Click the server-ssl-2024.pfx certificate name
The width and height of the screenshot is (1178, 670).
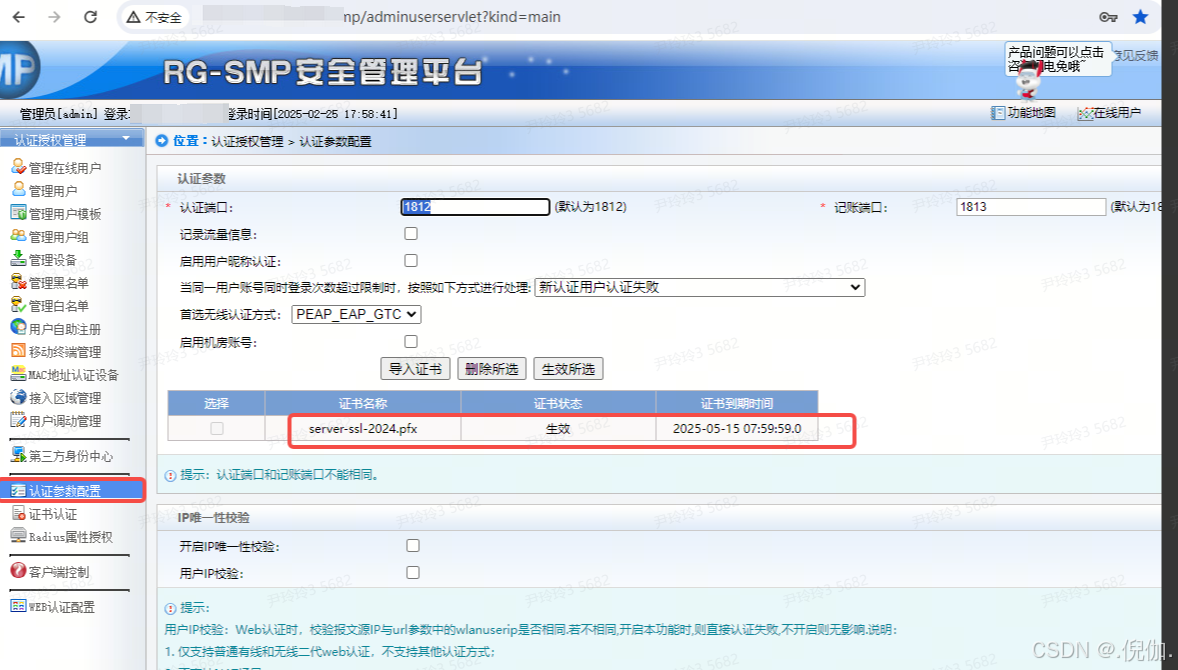point(363,428)
